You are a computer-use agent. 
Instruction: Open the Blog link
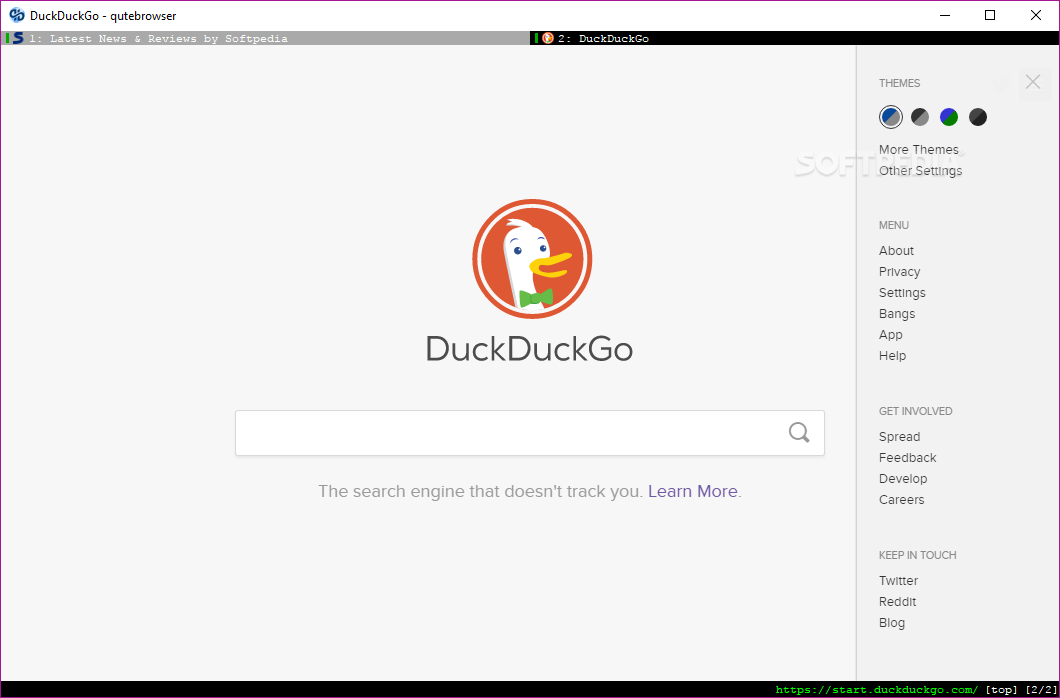point(892,622)
